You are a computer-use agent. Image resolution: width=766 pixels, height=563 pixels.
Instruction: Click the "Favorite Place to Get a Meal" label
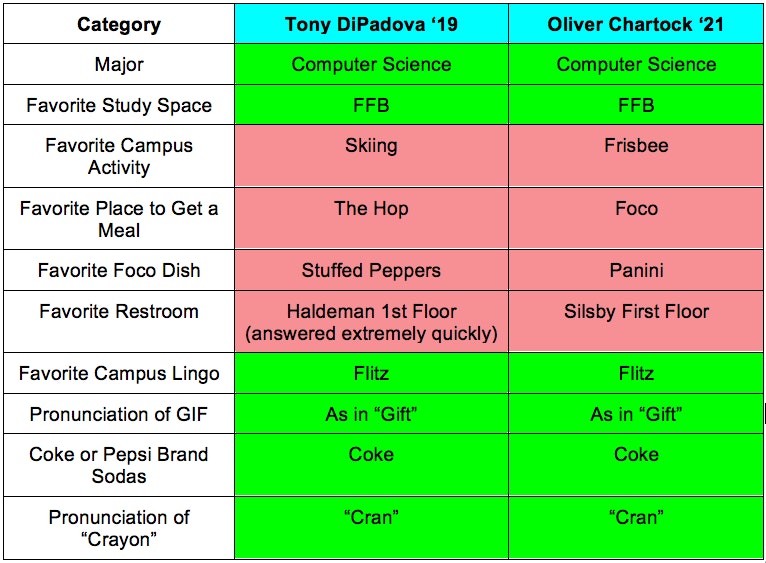click(x=119, y=219)
